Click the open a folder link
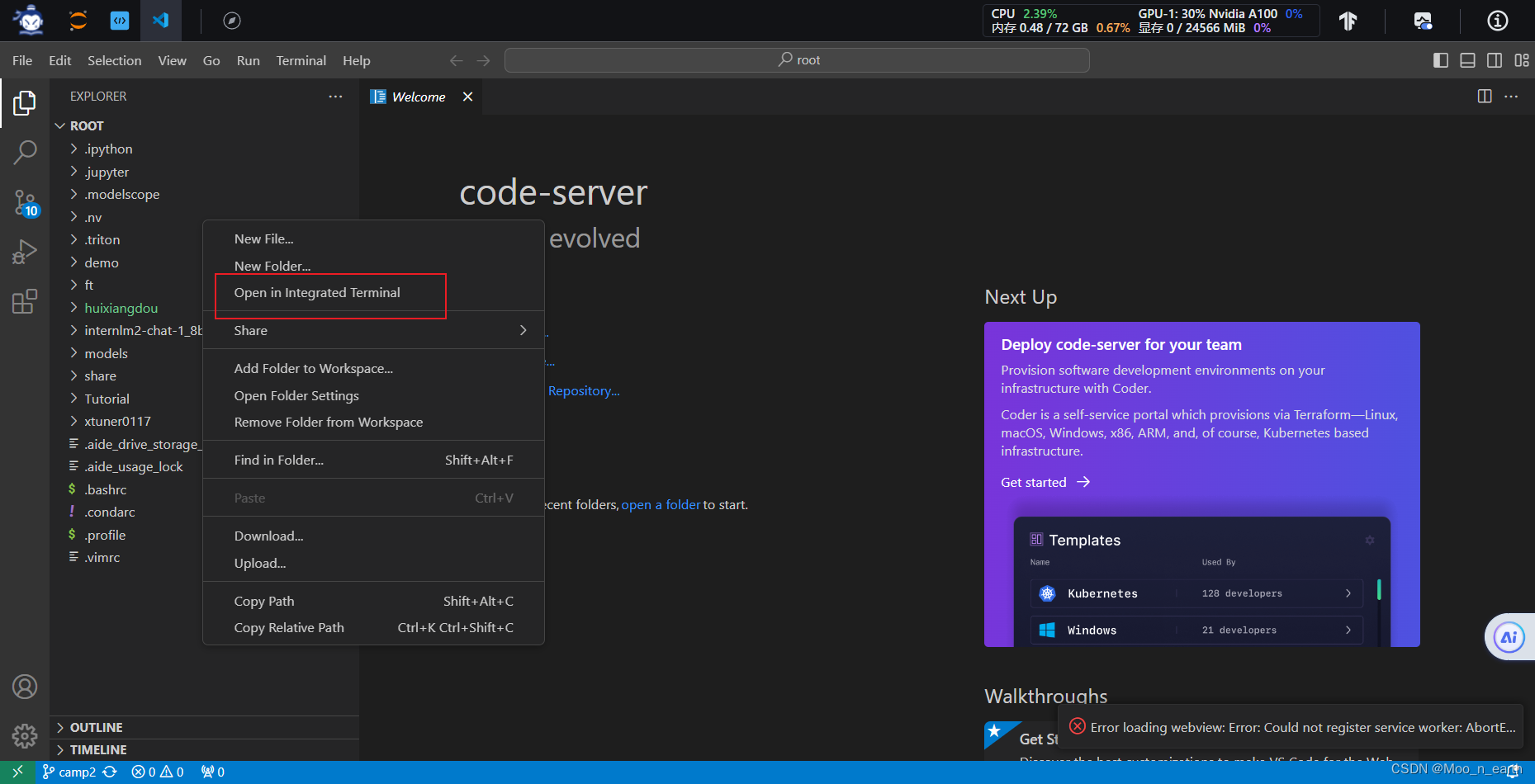 [661, 504]
